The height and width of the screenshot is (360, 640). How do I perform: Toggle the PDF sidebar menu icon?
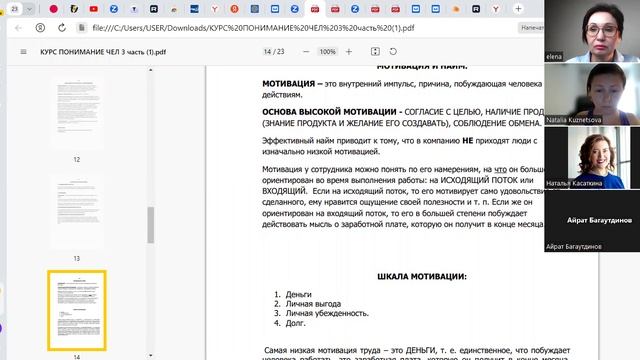pyautogui.click(x=23, y=52)
